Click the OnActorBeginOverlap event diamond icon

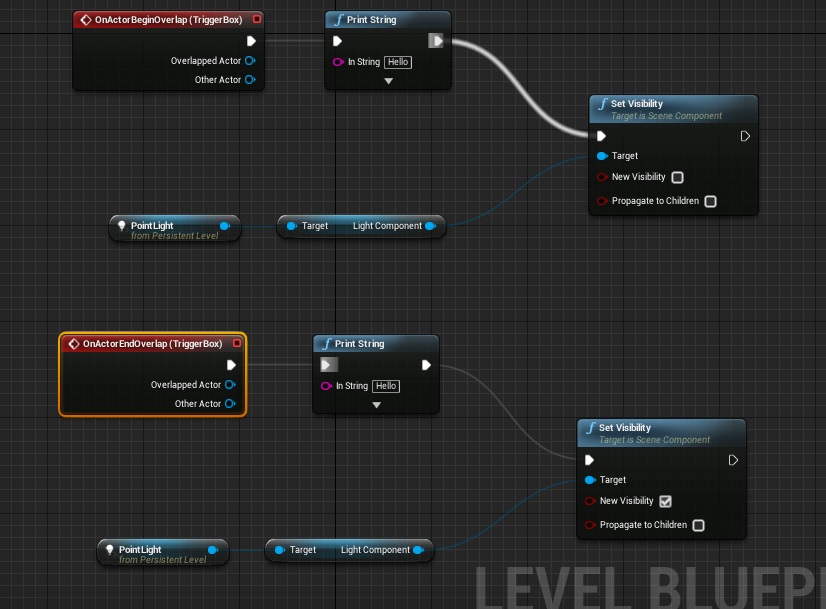(x=86, y=20)
